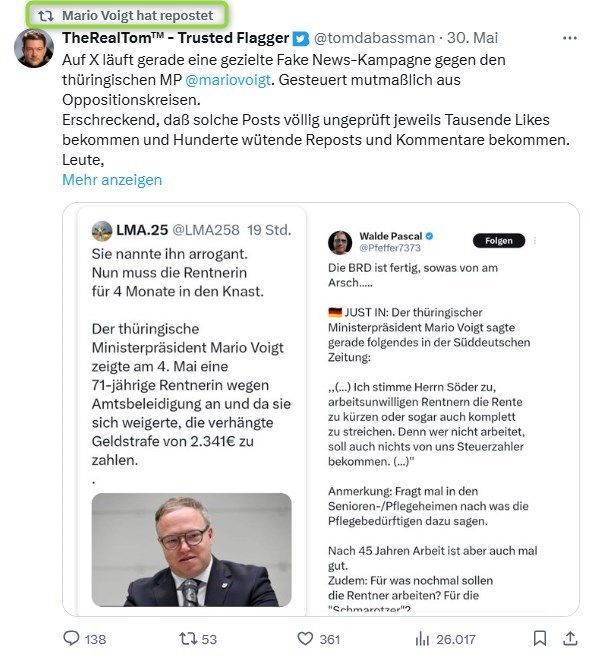
Task: View analytics via the bar chart icon
Action: coord(422,639)
